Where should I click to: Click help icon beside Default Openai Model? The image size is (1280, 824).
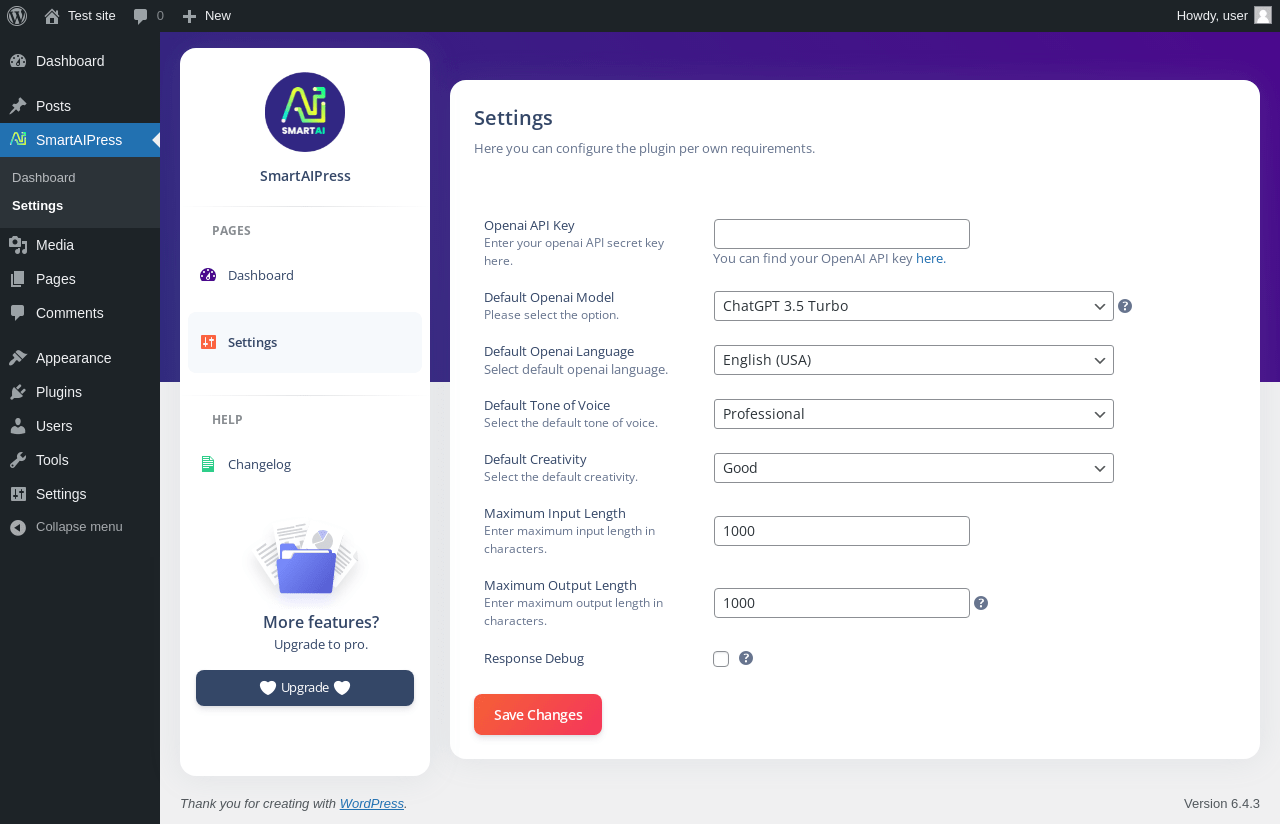point(1125,306)
